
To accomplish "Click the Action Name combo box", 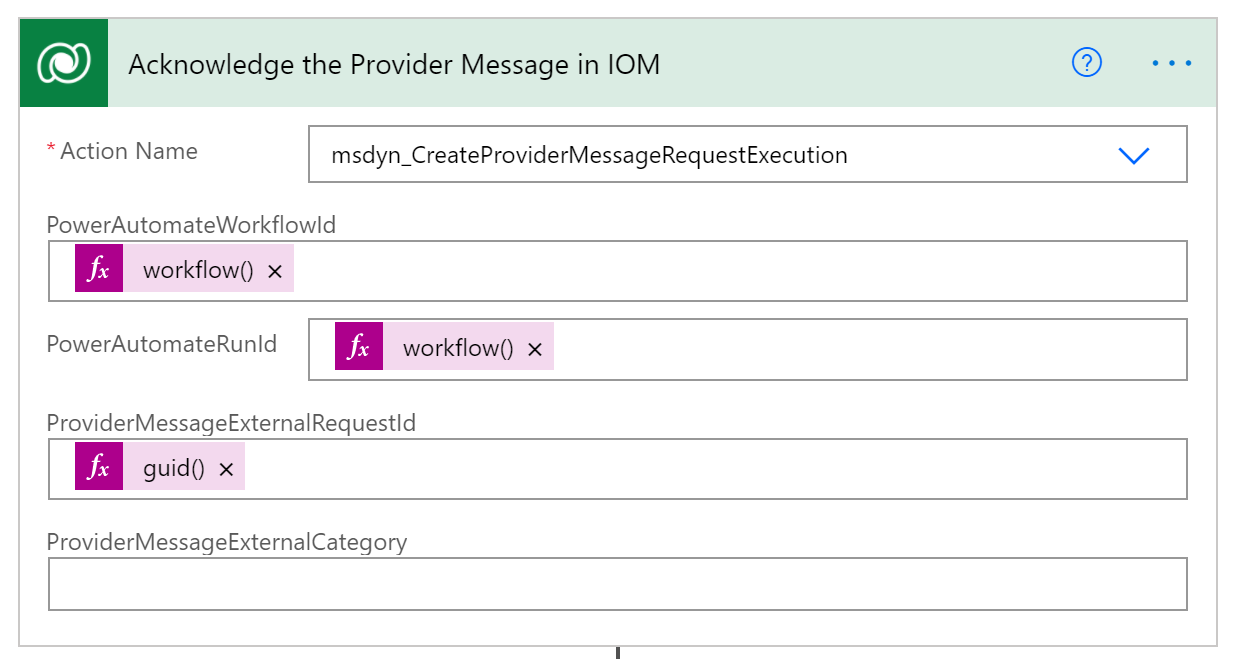I will [x=700, y=155].
